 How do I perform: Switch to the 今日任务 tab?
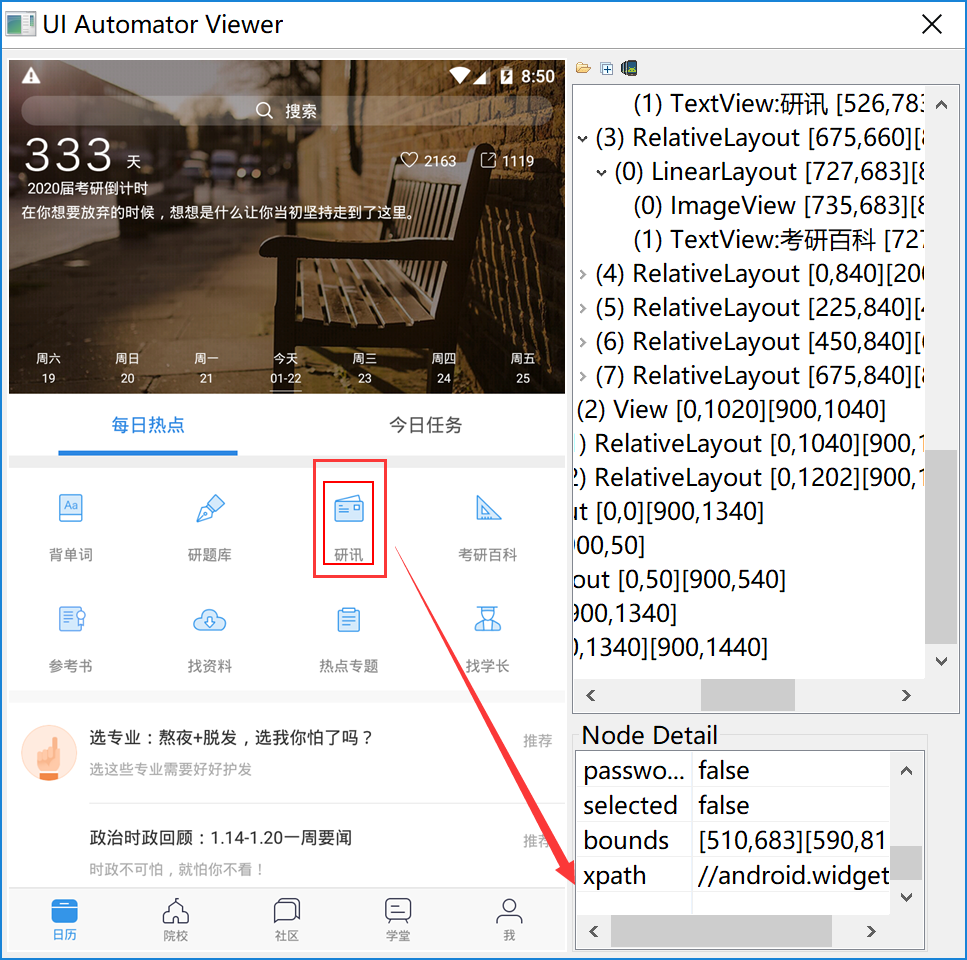(x=426, y=425)
